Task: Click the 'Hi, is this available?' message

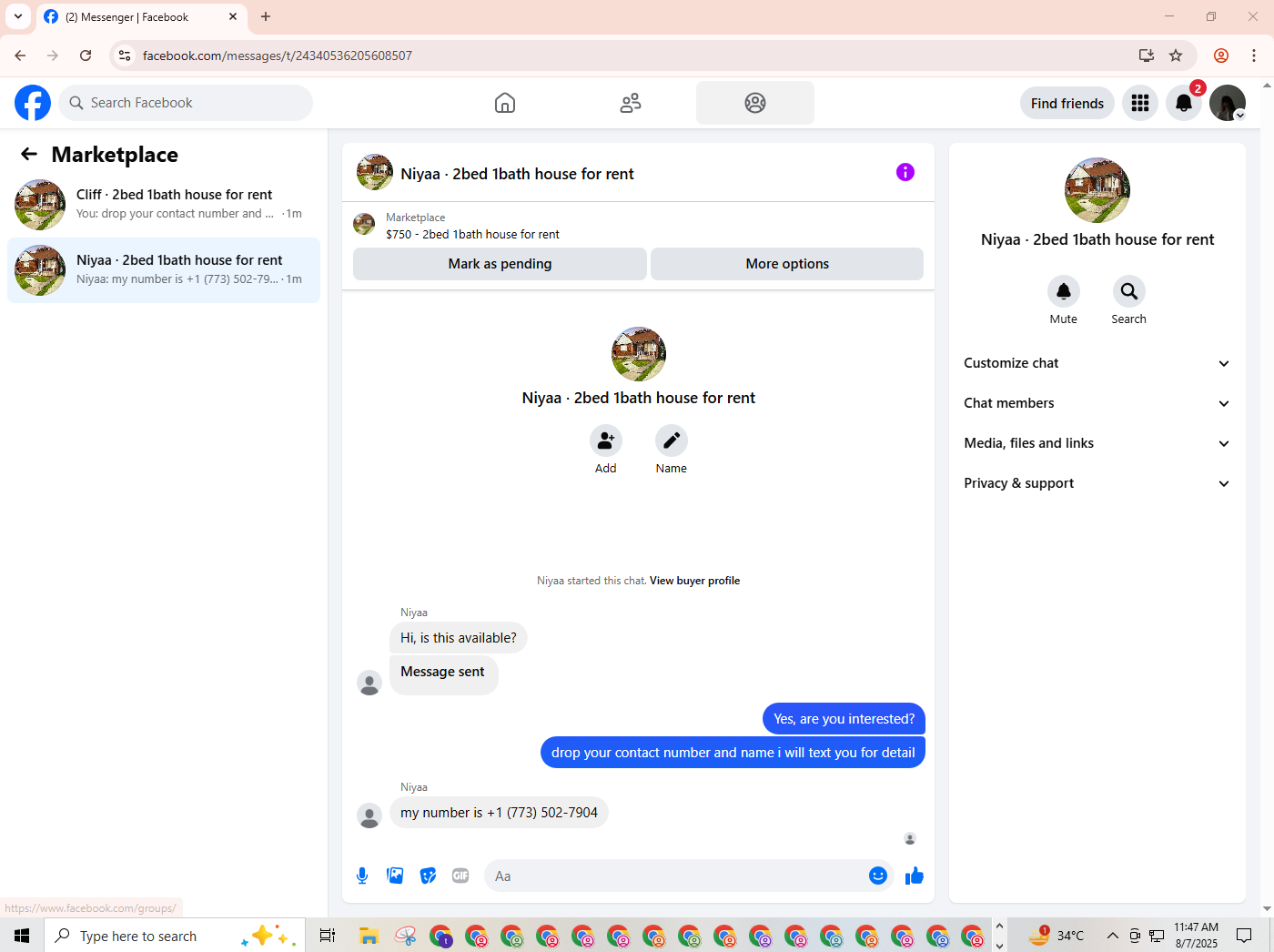Action: click(459, 638)
